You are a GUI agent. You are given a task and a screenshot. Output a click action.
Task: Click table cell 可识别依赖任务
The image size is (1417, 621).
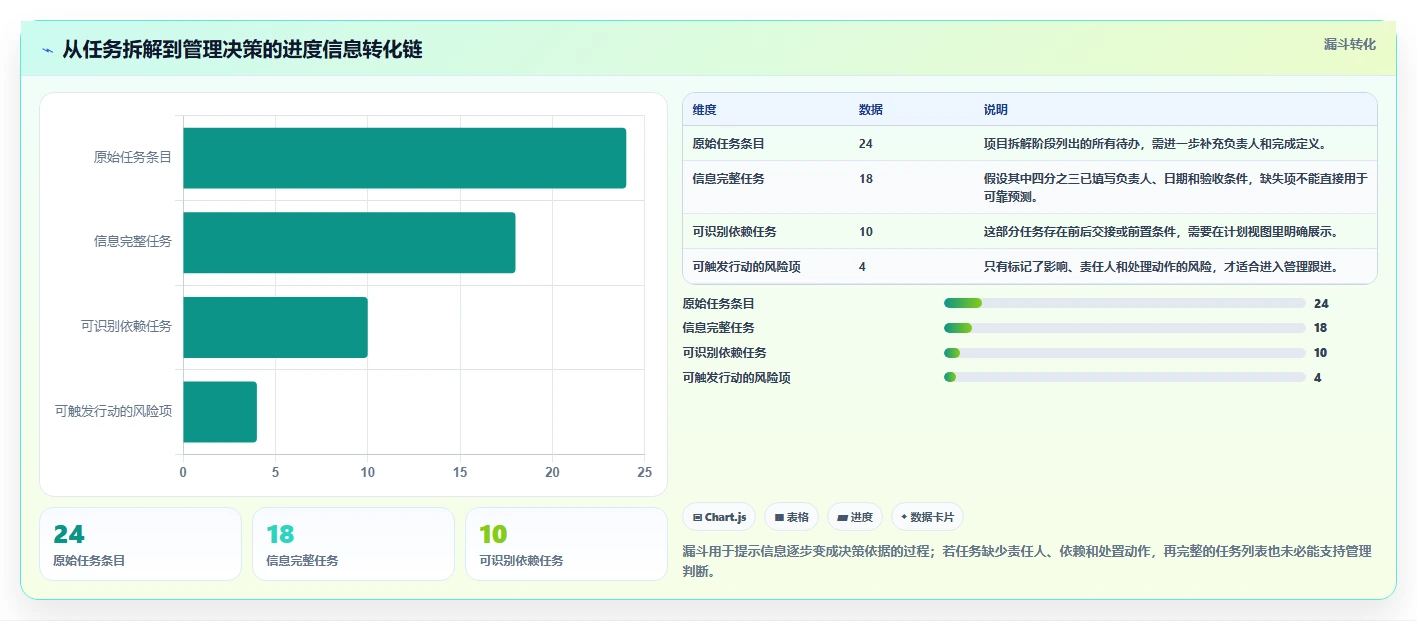(734, 232)
